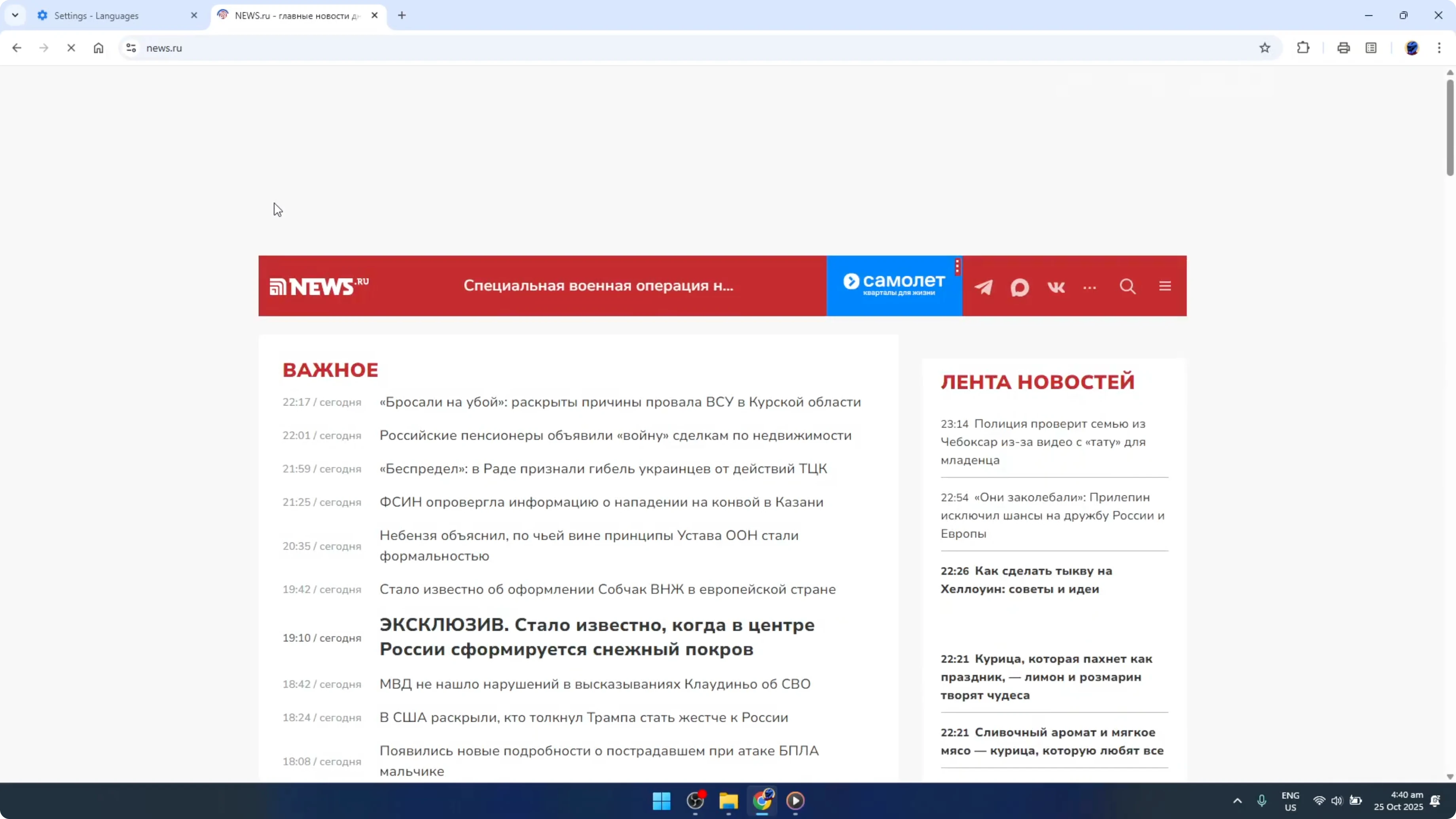Open the Windows Start menu

coord(660,801)
